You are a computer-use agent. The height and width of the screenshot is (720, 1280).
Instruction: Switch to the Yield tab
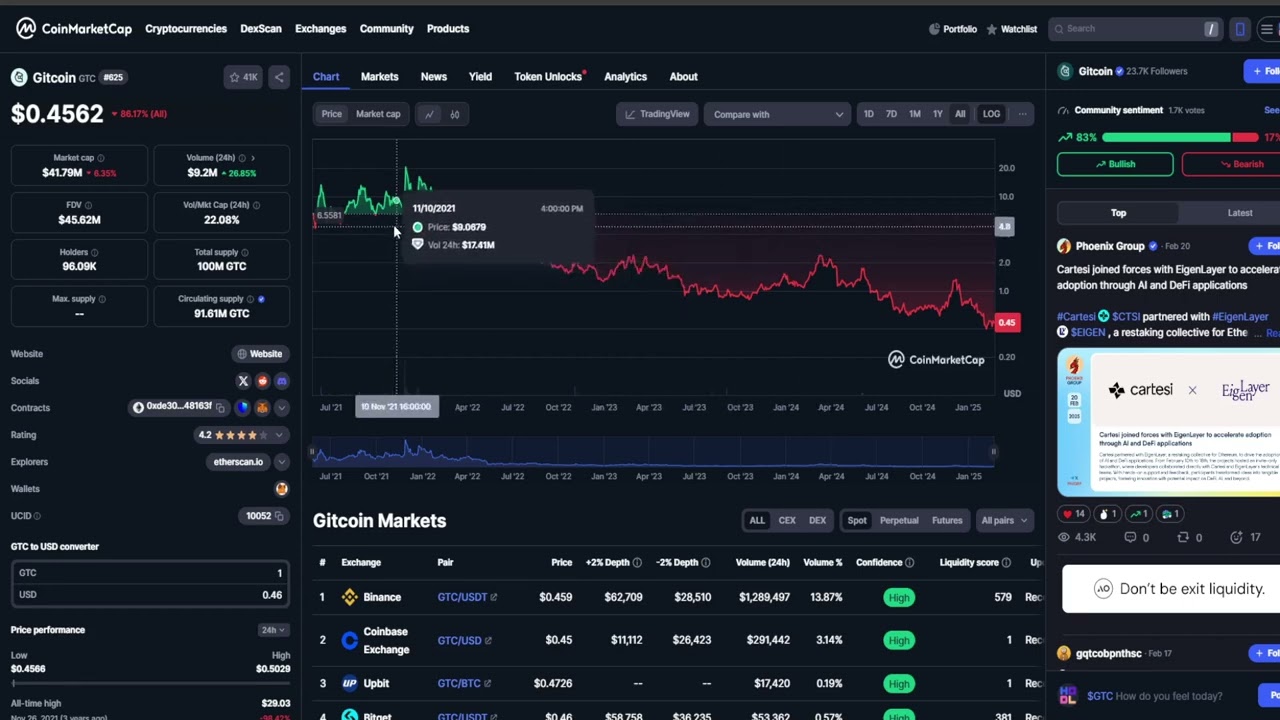[480, 77]
